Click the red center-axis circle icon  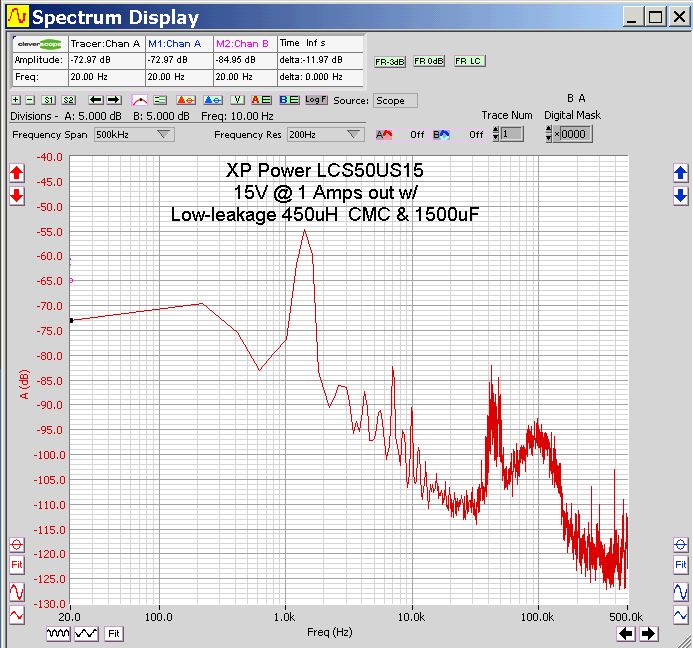tap(17, 545)
